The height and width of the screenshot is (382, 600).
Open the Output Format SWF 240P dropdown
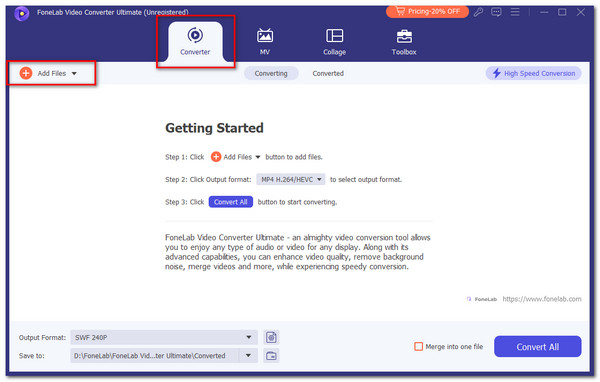point(164,337)
